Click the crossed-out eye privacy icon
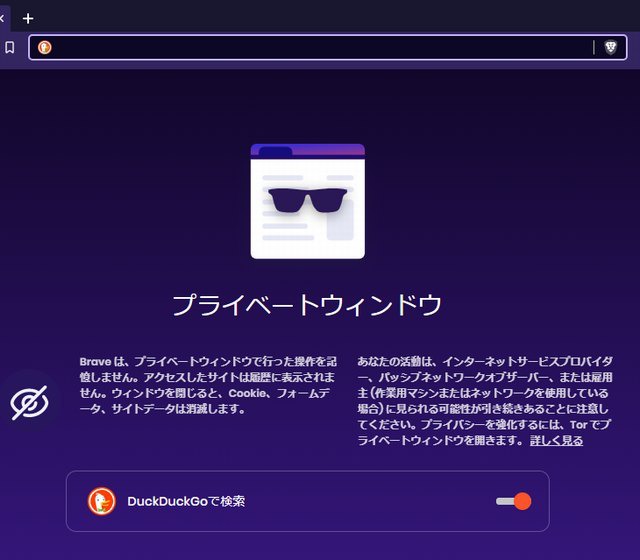 click(29, 402)
